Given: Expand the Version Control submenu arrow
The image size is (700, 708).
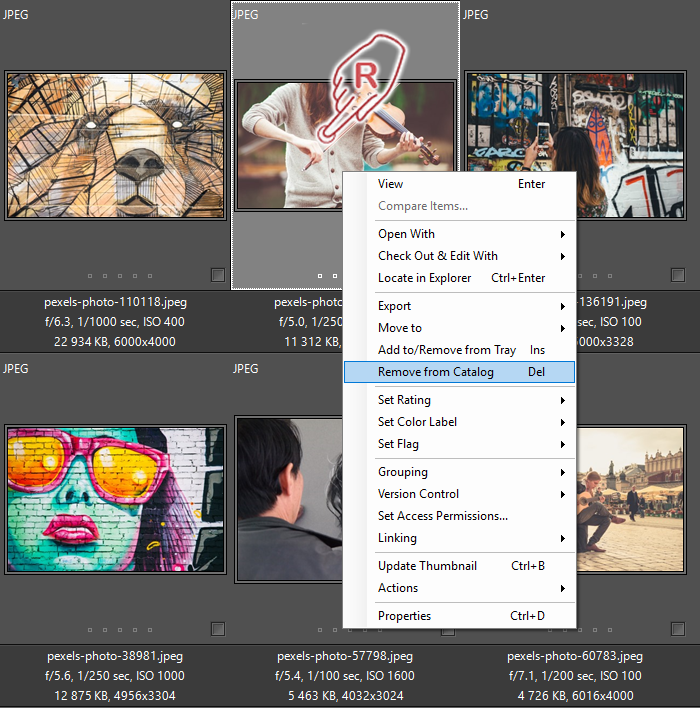Looking at the screenshot, I should 563,495.
